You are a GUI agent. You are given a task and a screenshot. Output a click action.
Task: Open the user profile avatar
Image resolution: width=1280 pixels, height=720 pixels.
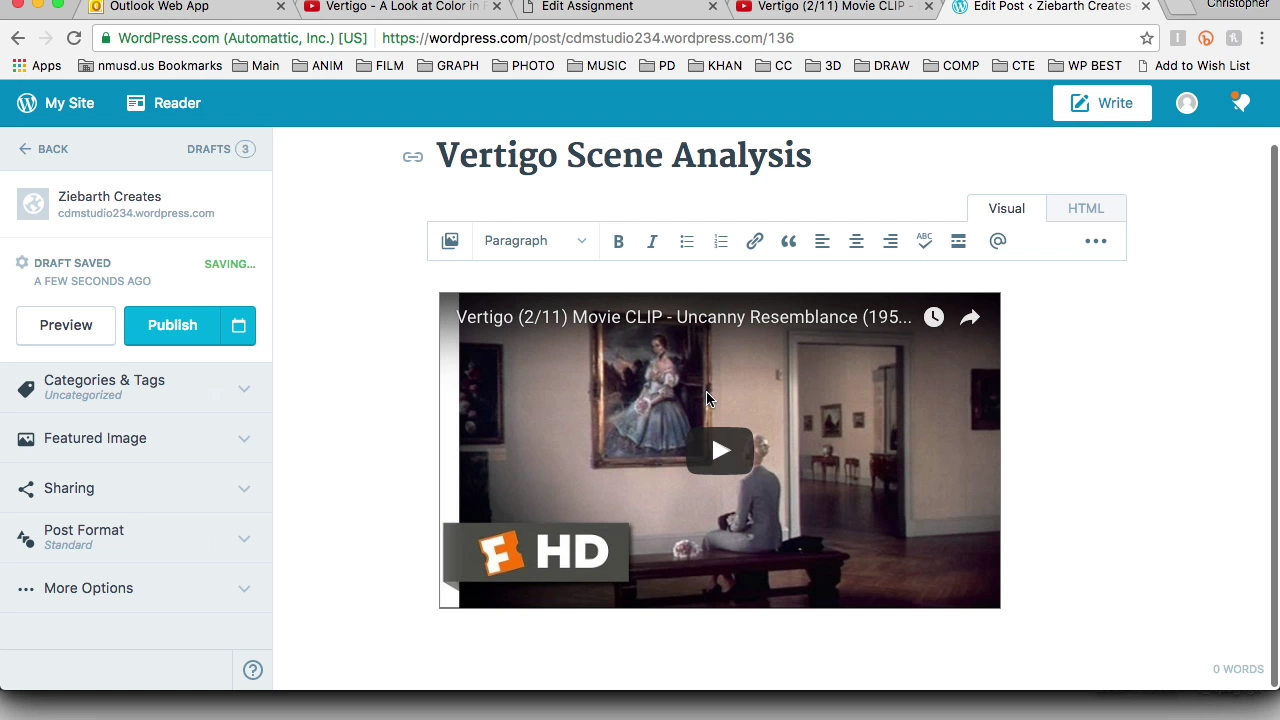click(x=1187, y=103)
